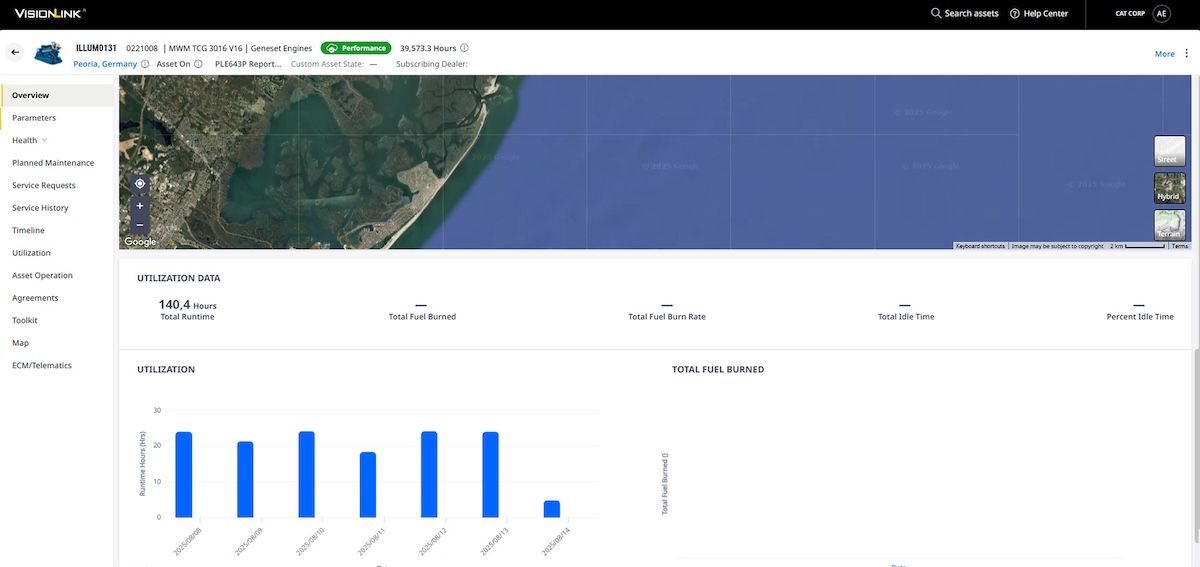Viewport: 1200px width, 567px height.
Task: Expand the Health sidebar section
Action: [44, 140]
